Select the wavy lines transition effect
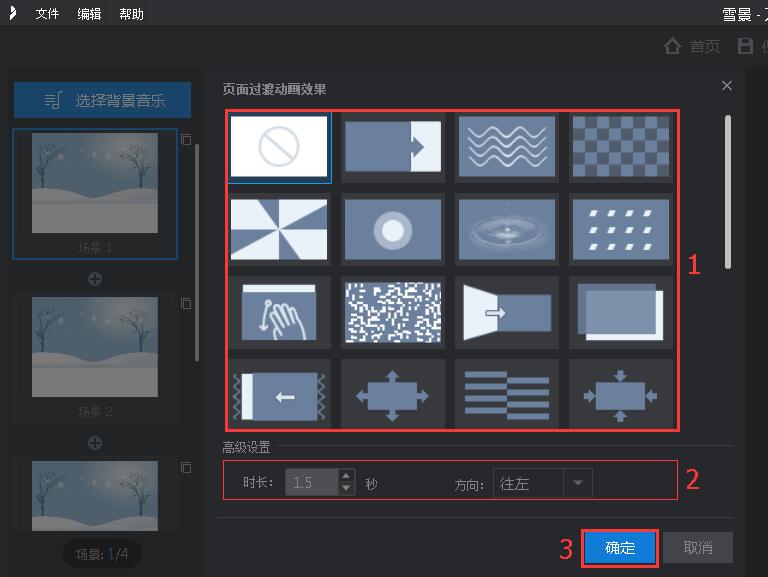Image resolution: width=768 pixels, height=577 pixels. [507, 147]
